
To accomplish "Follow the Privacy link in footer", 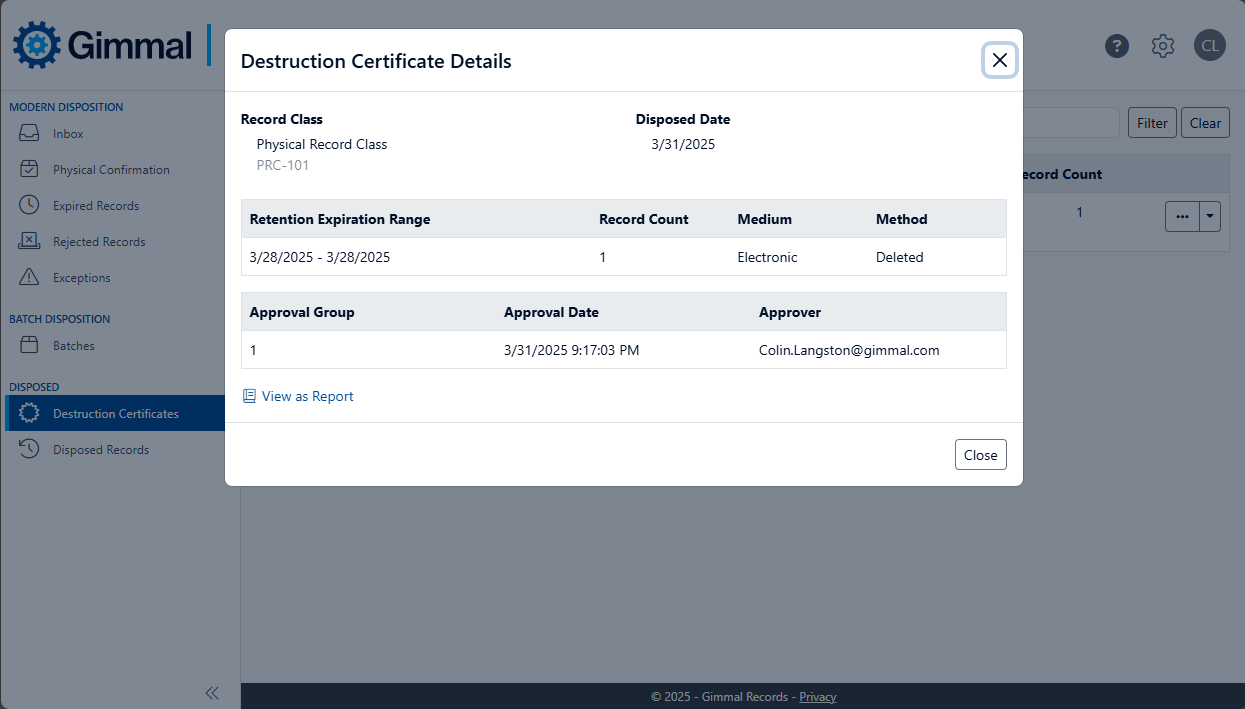I will coord(817,696).
